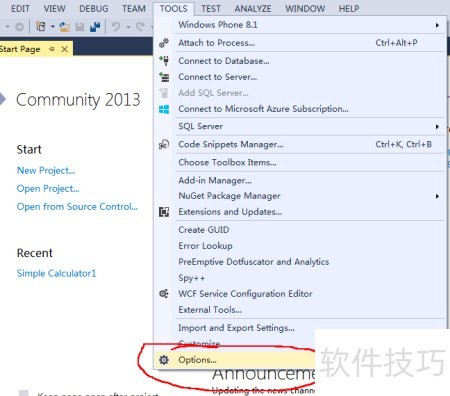The image size is (450, 396).
Task: Open the EDIT menu
Action: [x=20, y=8]
